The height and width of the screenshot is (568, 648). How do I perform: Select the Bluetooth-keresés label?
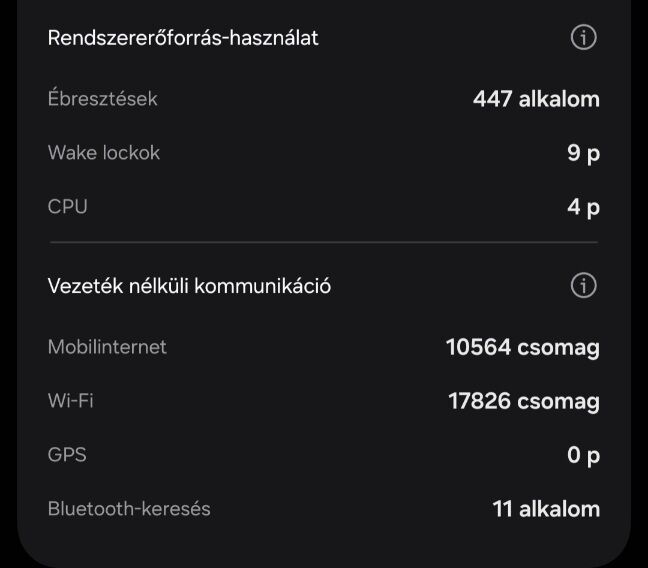(x=129, y=508)
